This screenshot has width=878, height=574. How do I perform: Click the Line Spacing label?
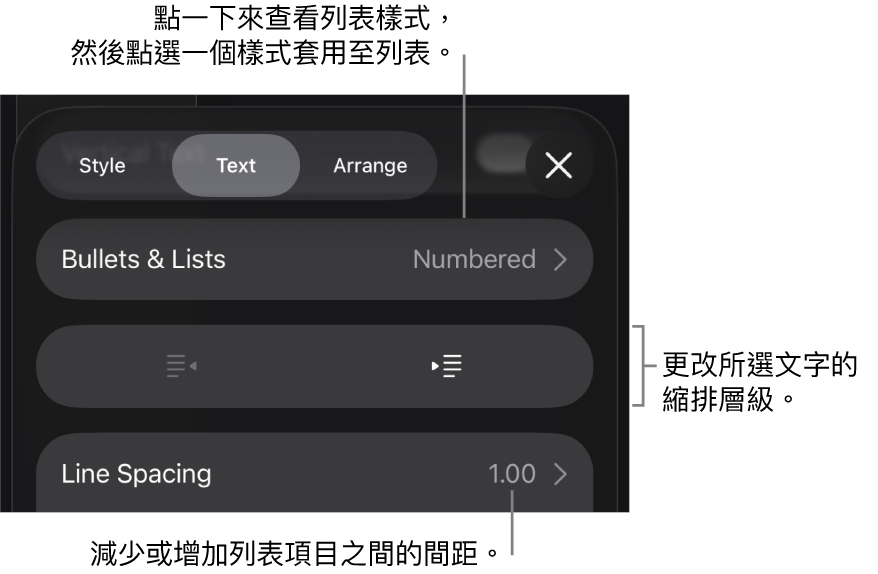pos(136,474)
